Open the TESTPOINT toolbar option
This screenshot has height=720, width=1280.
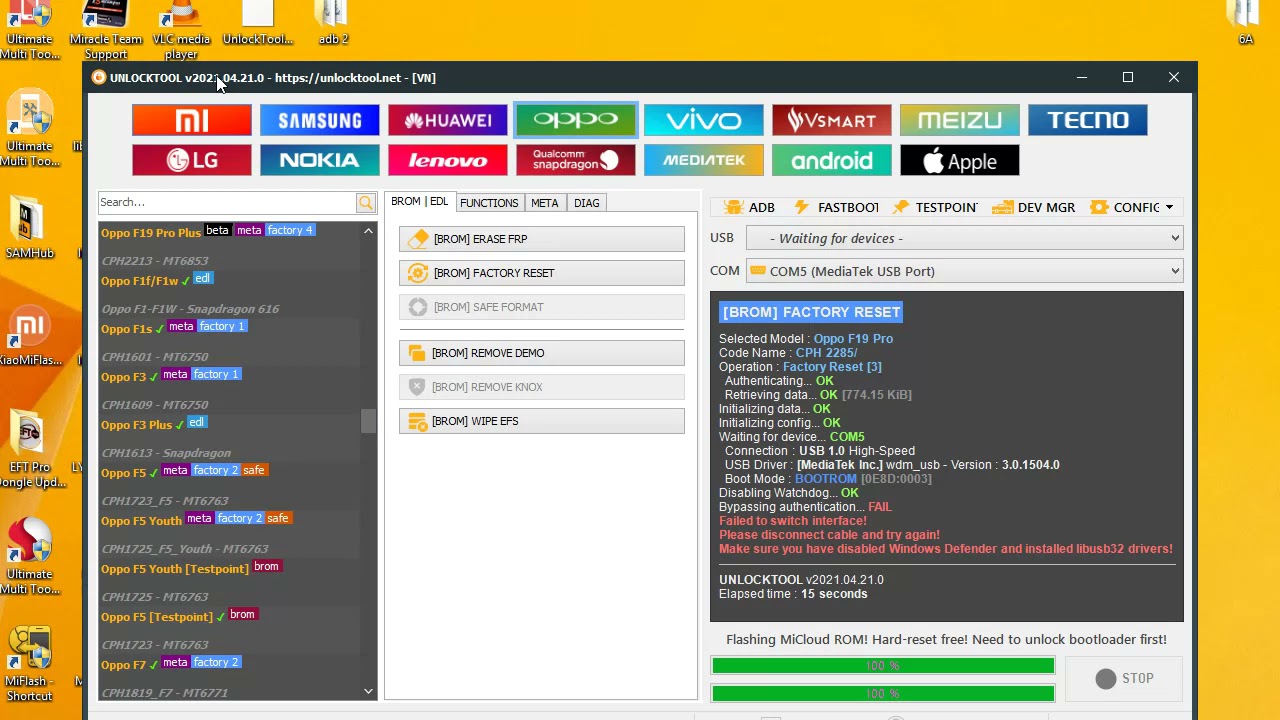point(934,207)
